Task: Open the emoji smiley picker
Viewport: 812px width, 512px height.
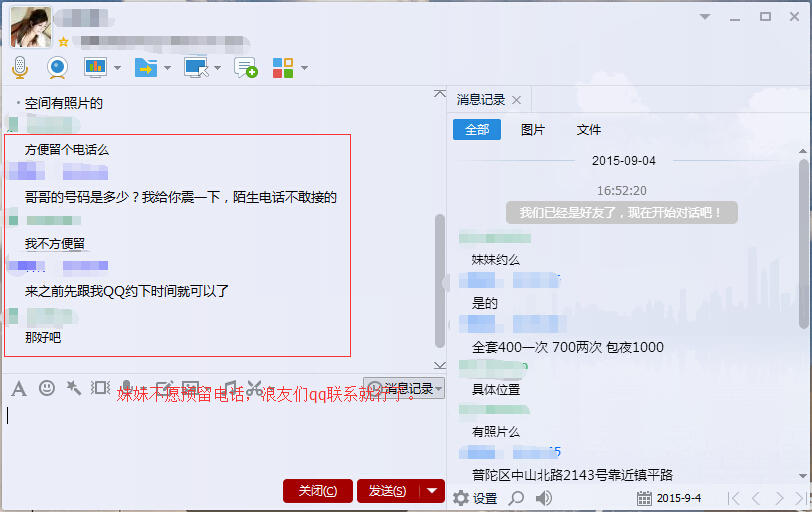Action: pos(46,388)
